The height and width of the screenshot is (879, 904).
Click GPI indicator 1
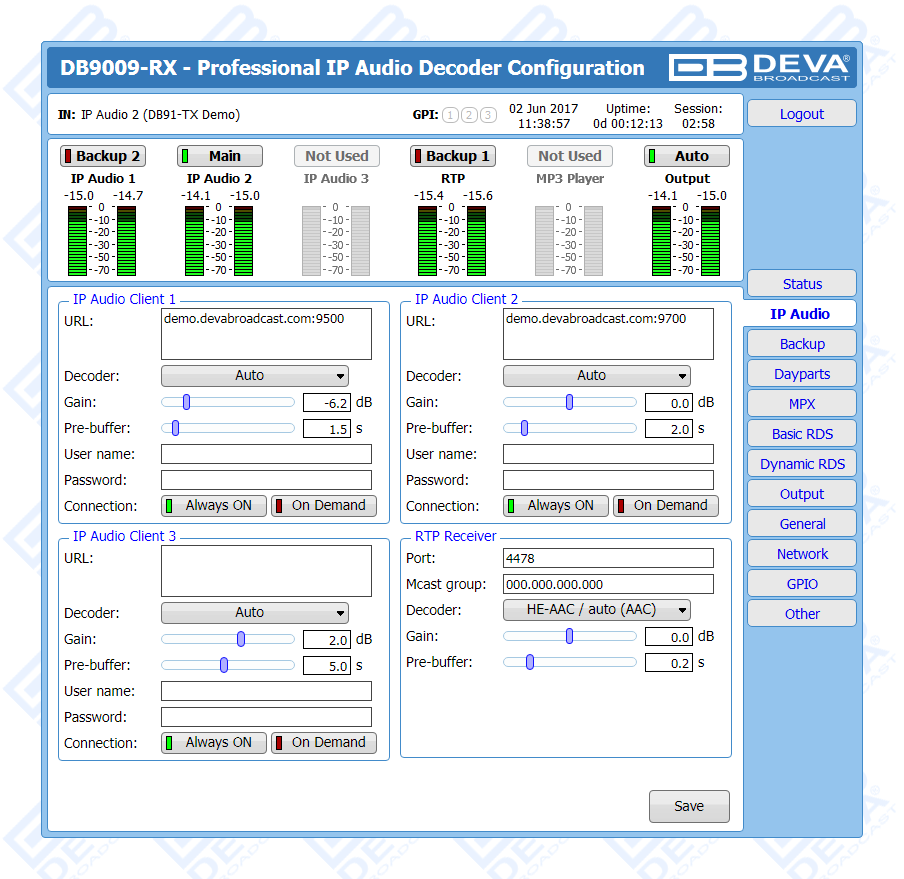(451, 115)
